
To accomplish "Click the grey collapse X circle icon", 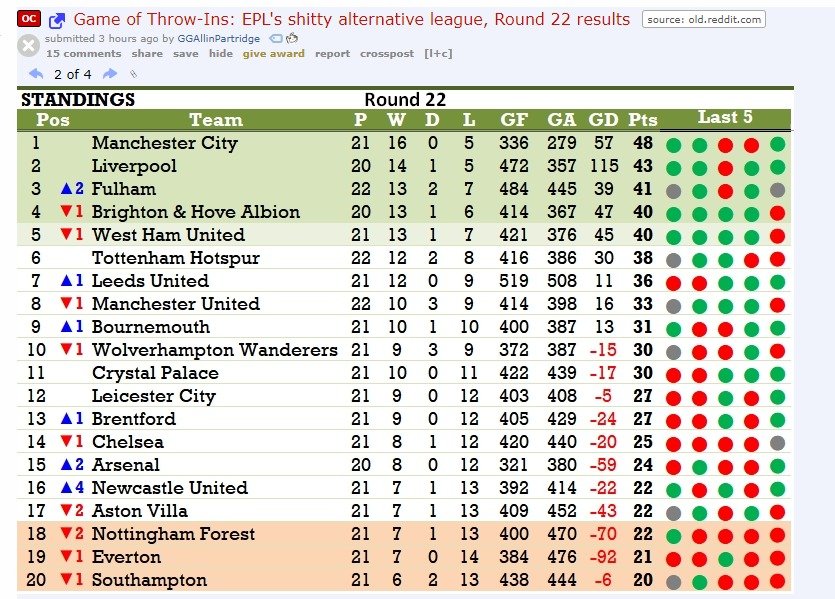I will tap(29, 45).
